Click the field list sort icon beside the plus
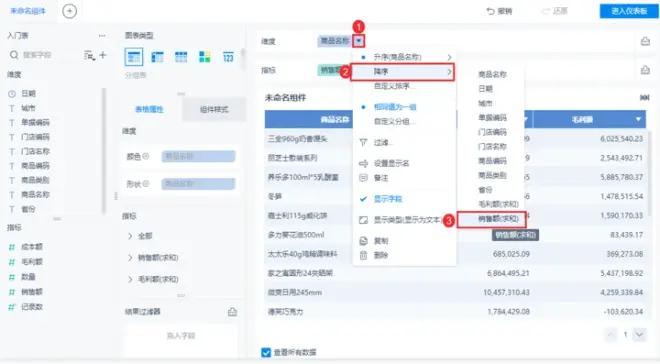660x364 pixels. pos(89,55)
